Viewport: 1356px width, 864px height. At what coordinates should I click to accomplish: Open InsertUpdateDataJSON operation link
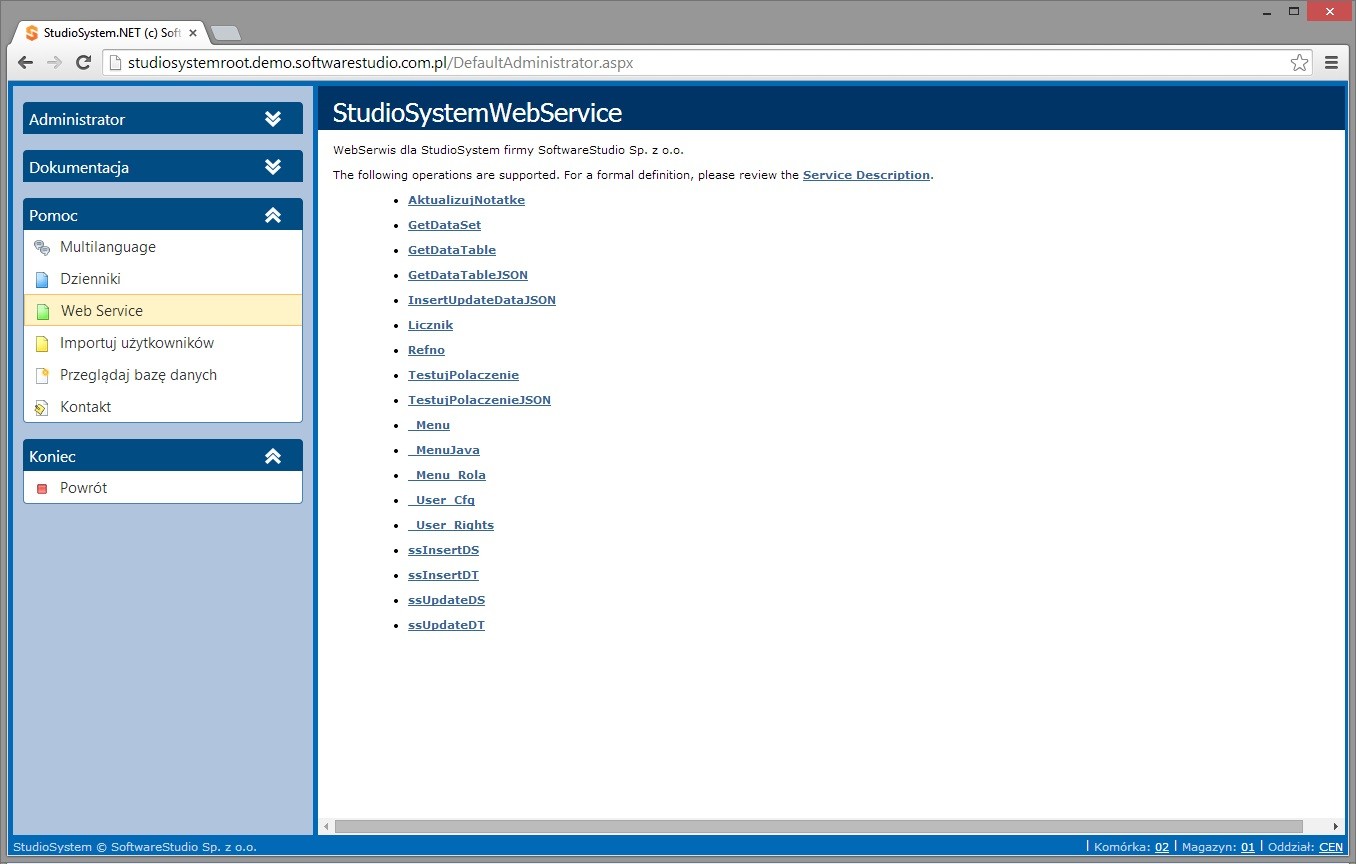click(482, 300)
